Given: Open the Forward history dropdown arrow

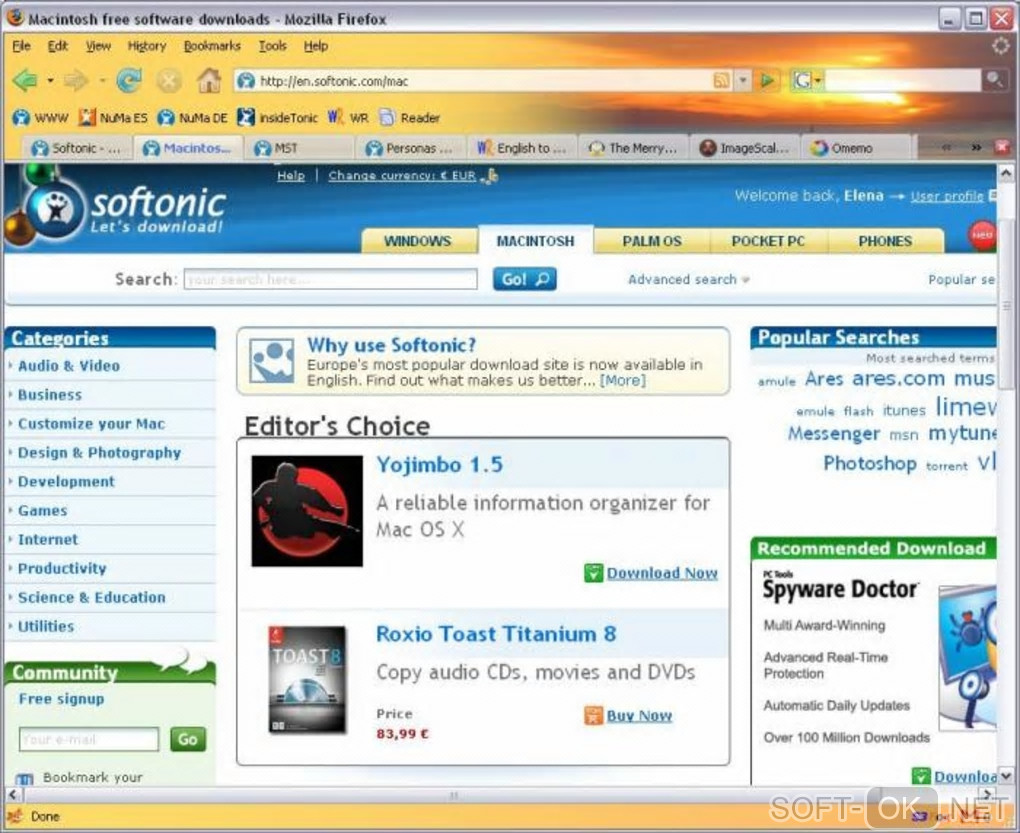Looking at the screenshot, I should pos(101,81).
